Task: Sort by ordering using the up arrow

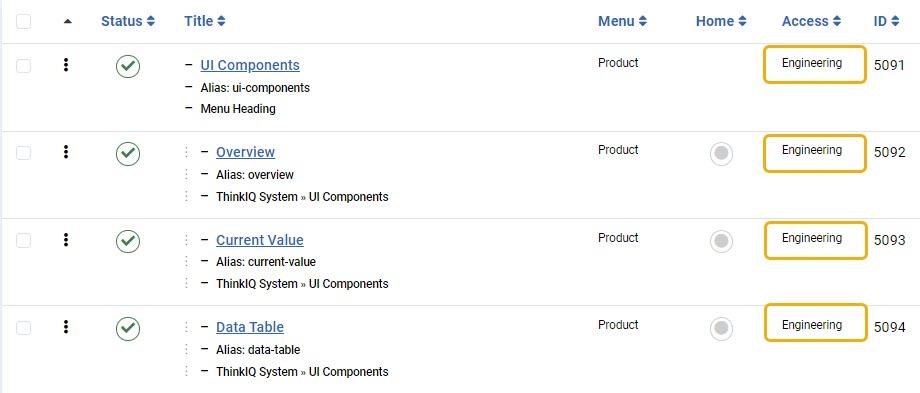Action: (x=67, y=22)
